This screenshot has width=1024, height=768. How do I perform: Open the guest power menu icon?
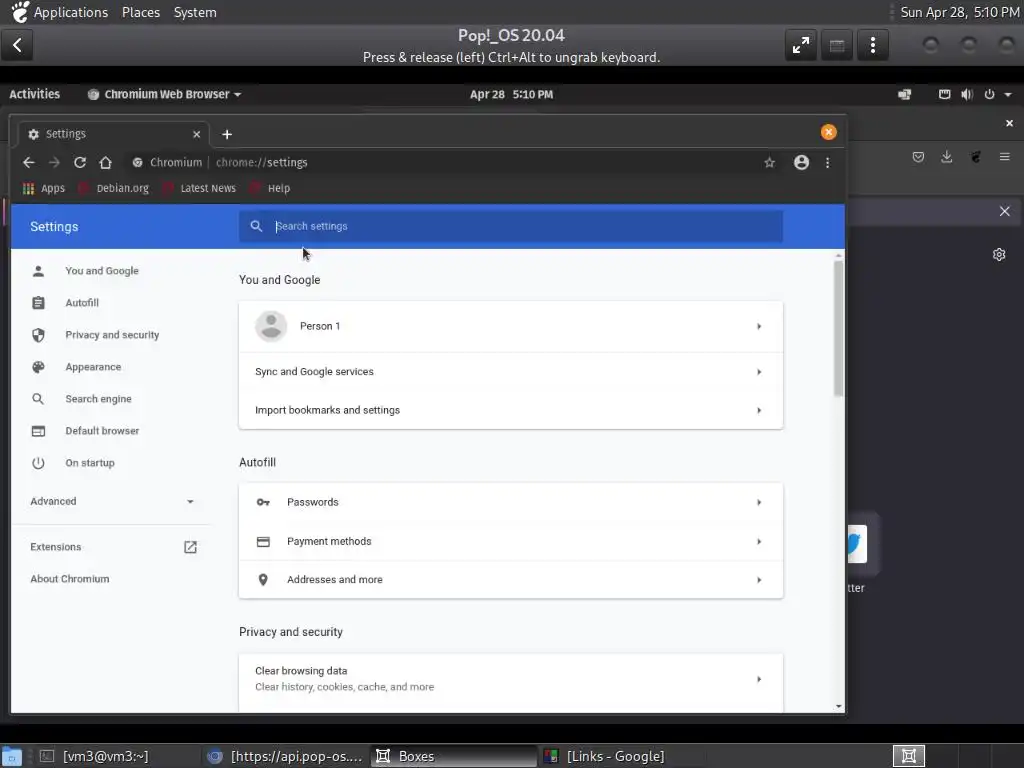tap(989, 95)
